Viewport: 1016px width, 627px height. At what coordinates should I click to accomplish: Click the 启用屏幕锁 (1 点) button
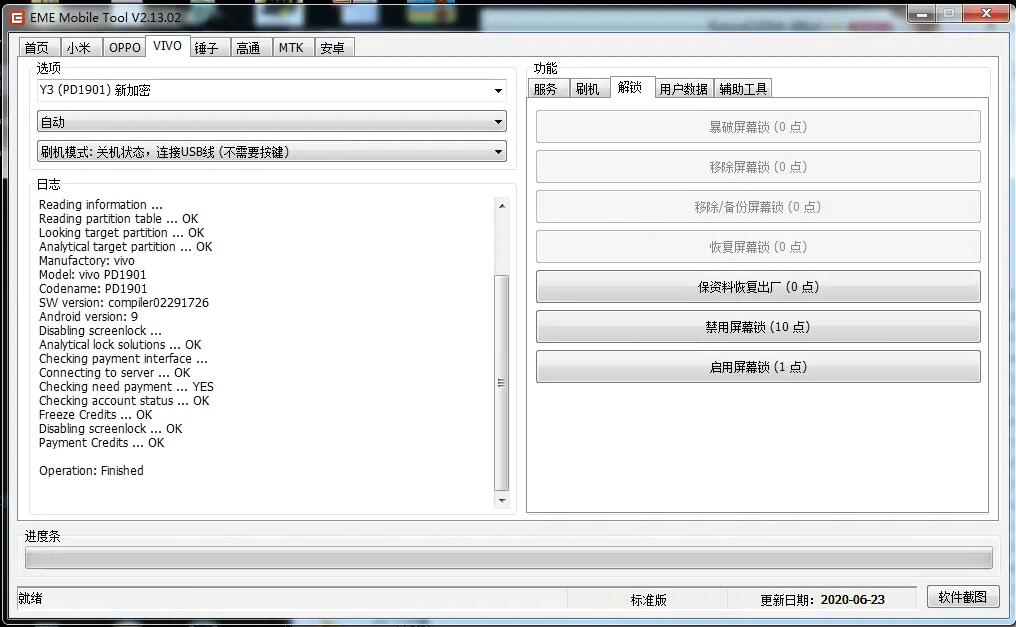[x=758, y=367]
